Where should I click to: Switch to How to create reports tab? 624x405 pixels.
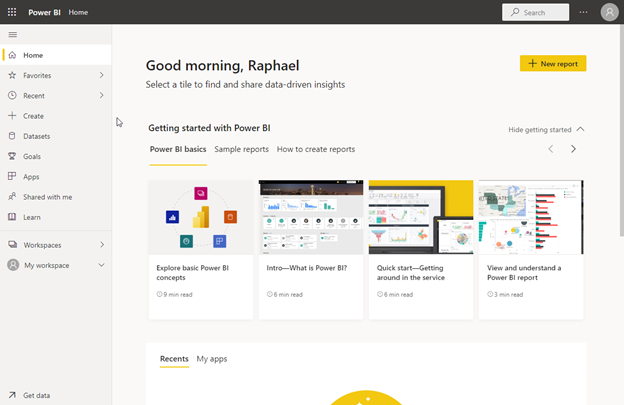pyautogui.click(x=316, y=149)
